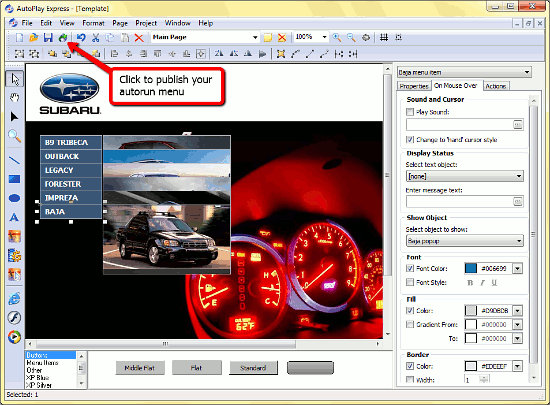Select the text A tool
This screenshot has width=550, height=405.
(x=14, y=217)
